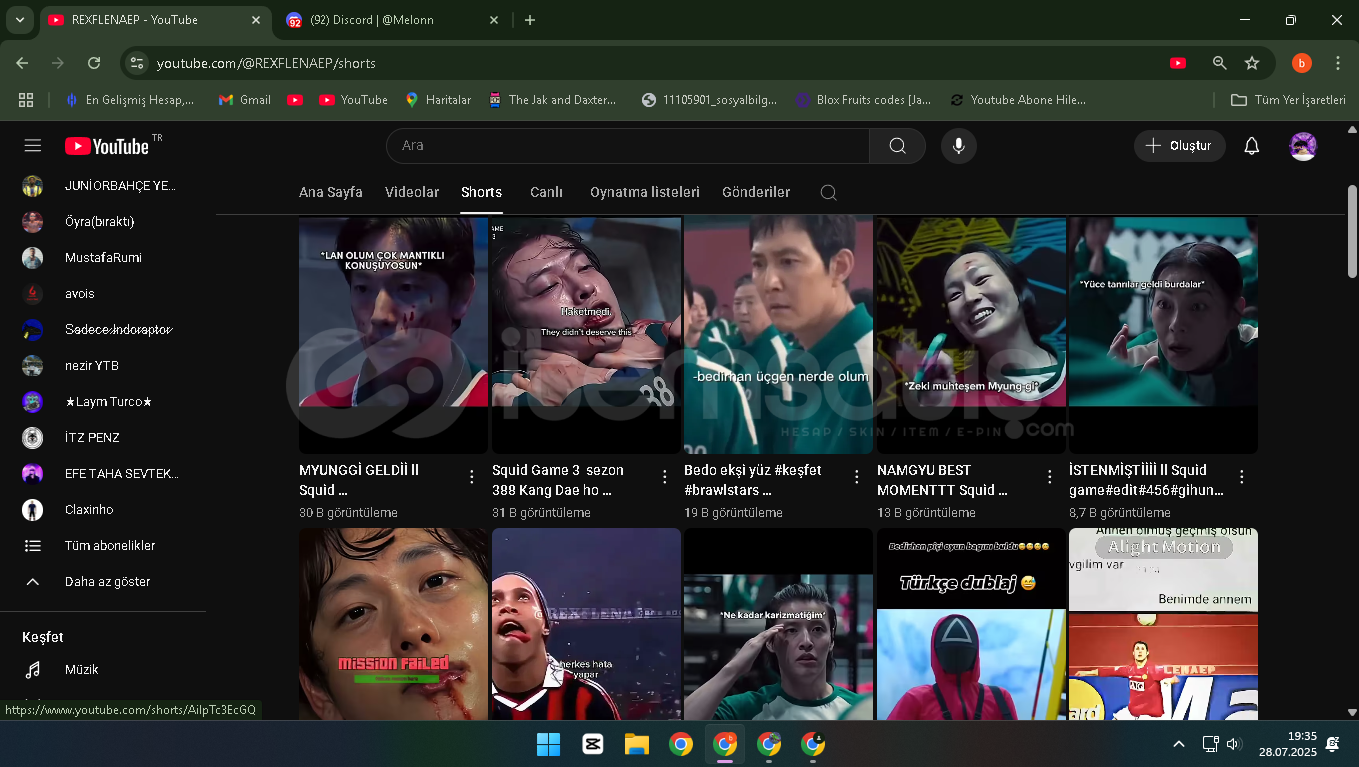The image size is (1359, 767).
Task: Open Windows Start menu
Action: pyautogui.click(x=548, y=744)
